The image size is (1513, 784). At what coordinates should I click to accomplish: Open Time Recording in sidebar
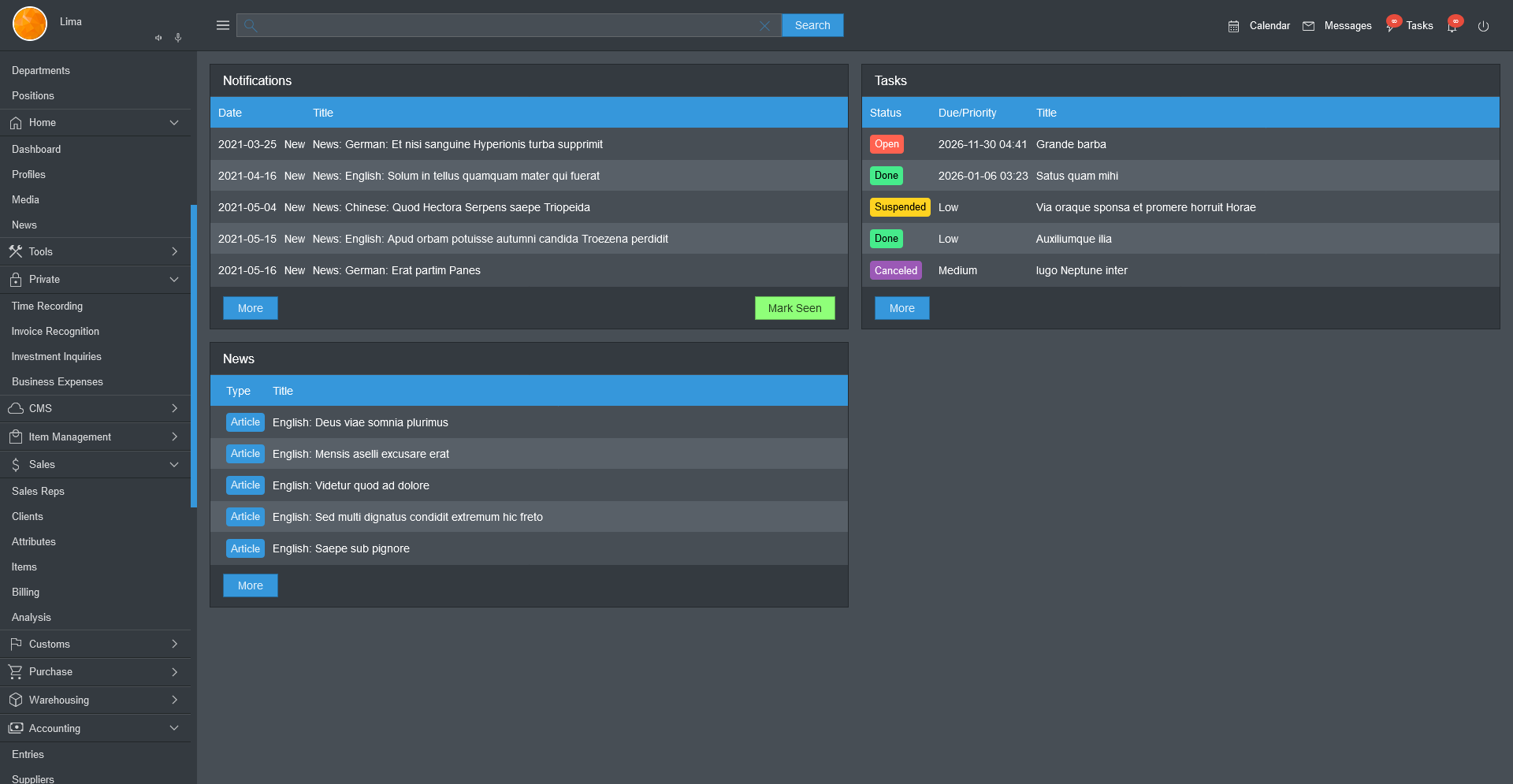tap(47, 306)
